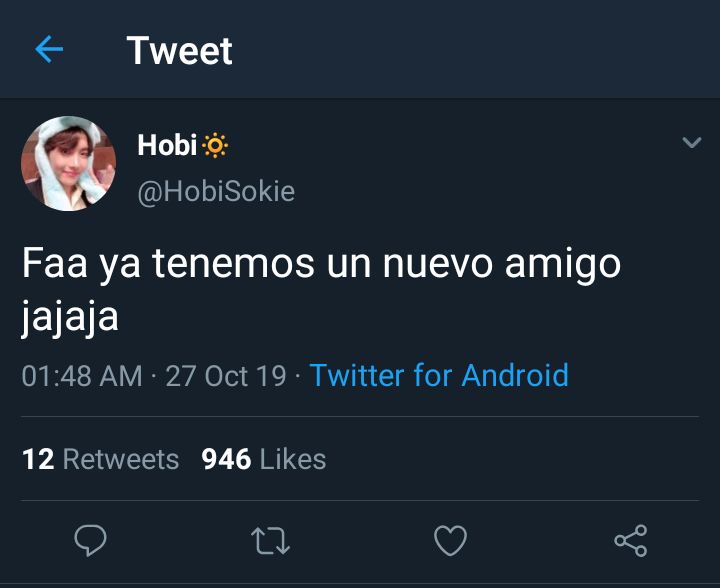Select the tweet text 'Faa ya tenemos'
Viewport: 720px width, 588px height.
(x=169, y=263)
